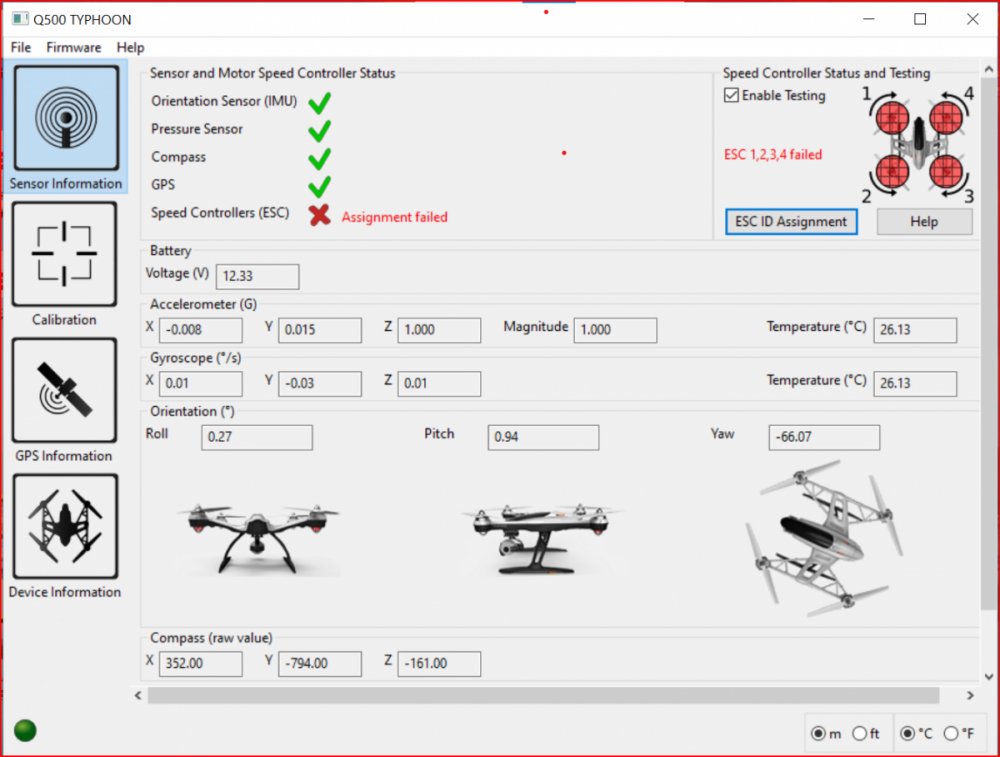
Task: Toggle the Enable Testing checkbox
Action: pos(732,95)
